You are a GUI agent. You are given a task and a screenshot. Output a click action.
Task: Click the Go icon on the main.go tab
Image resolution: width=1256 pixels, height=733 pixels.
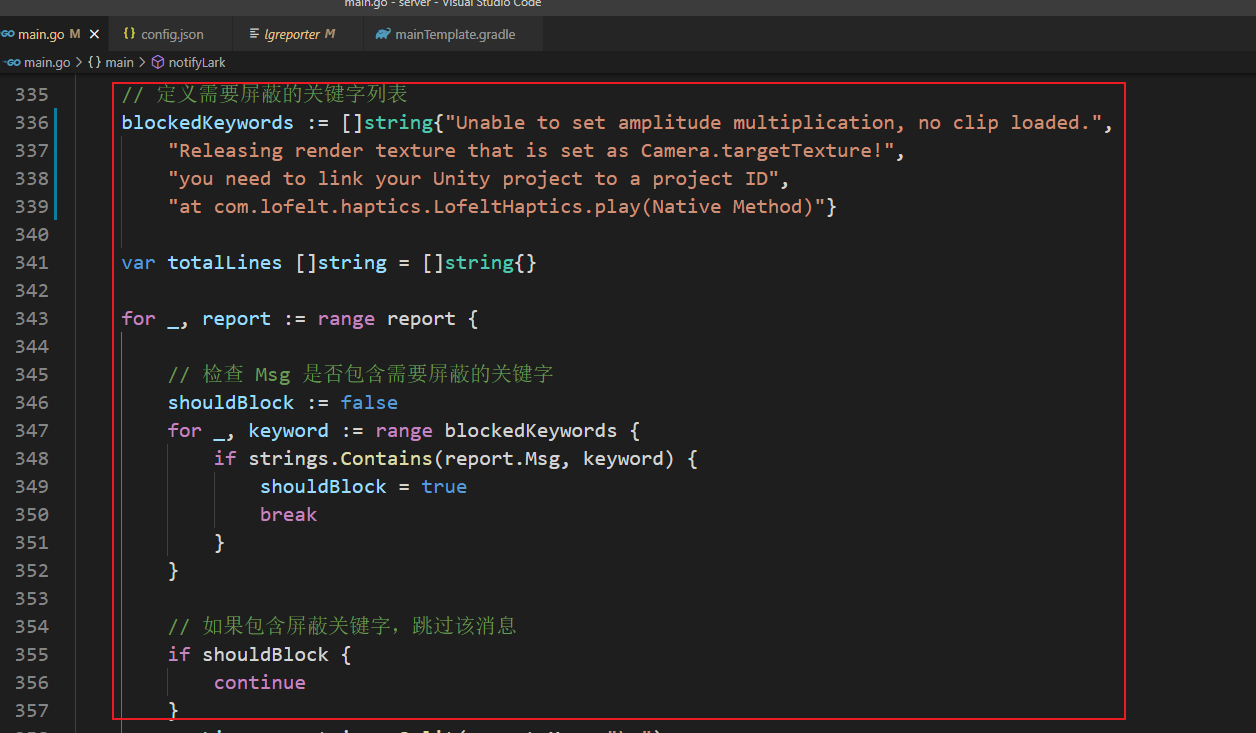tap(8, 34)
